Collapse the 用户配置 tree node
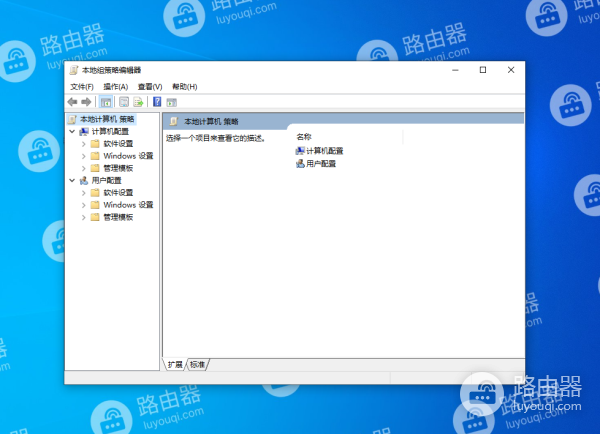The width and height of the screenshot is (600, 434). pyautogui.click(x=72, y=180)
